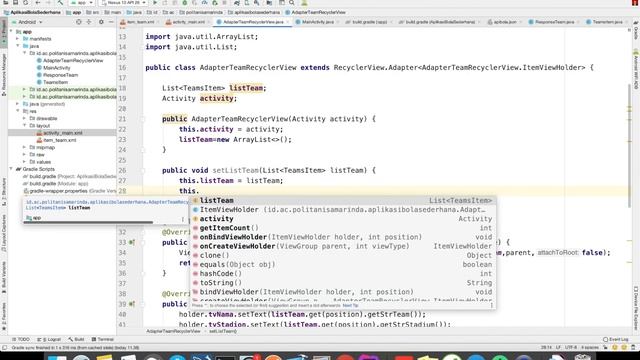
Task: Click the 4 spaces indent status entry
Action: click(589, 348)
